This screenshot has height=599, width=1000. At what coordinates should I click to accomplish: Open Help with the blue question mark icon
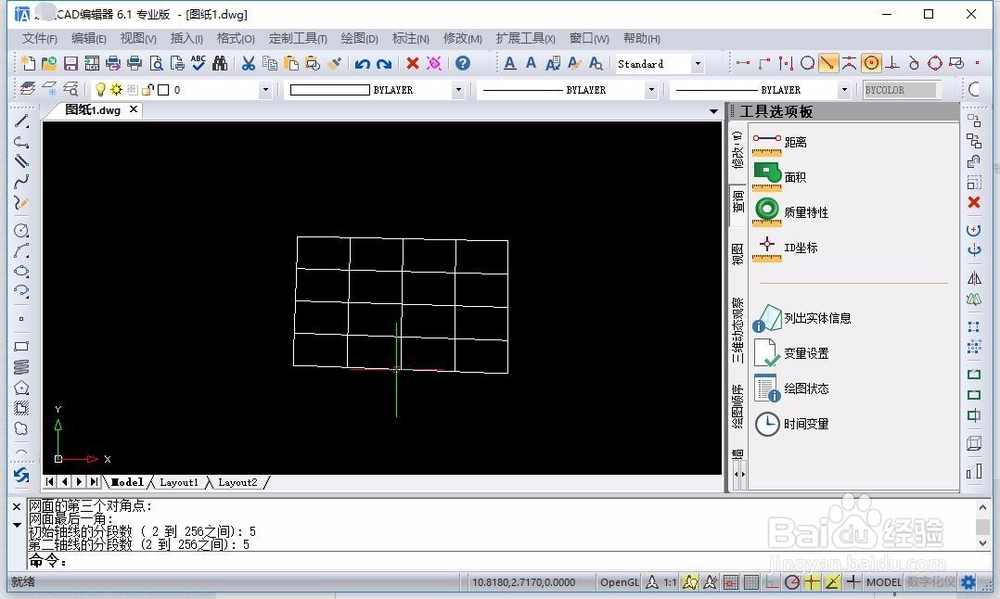[463, 63]
